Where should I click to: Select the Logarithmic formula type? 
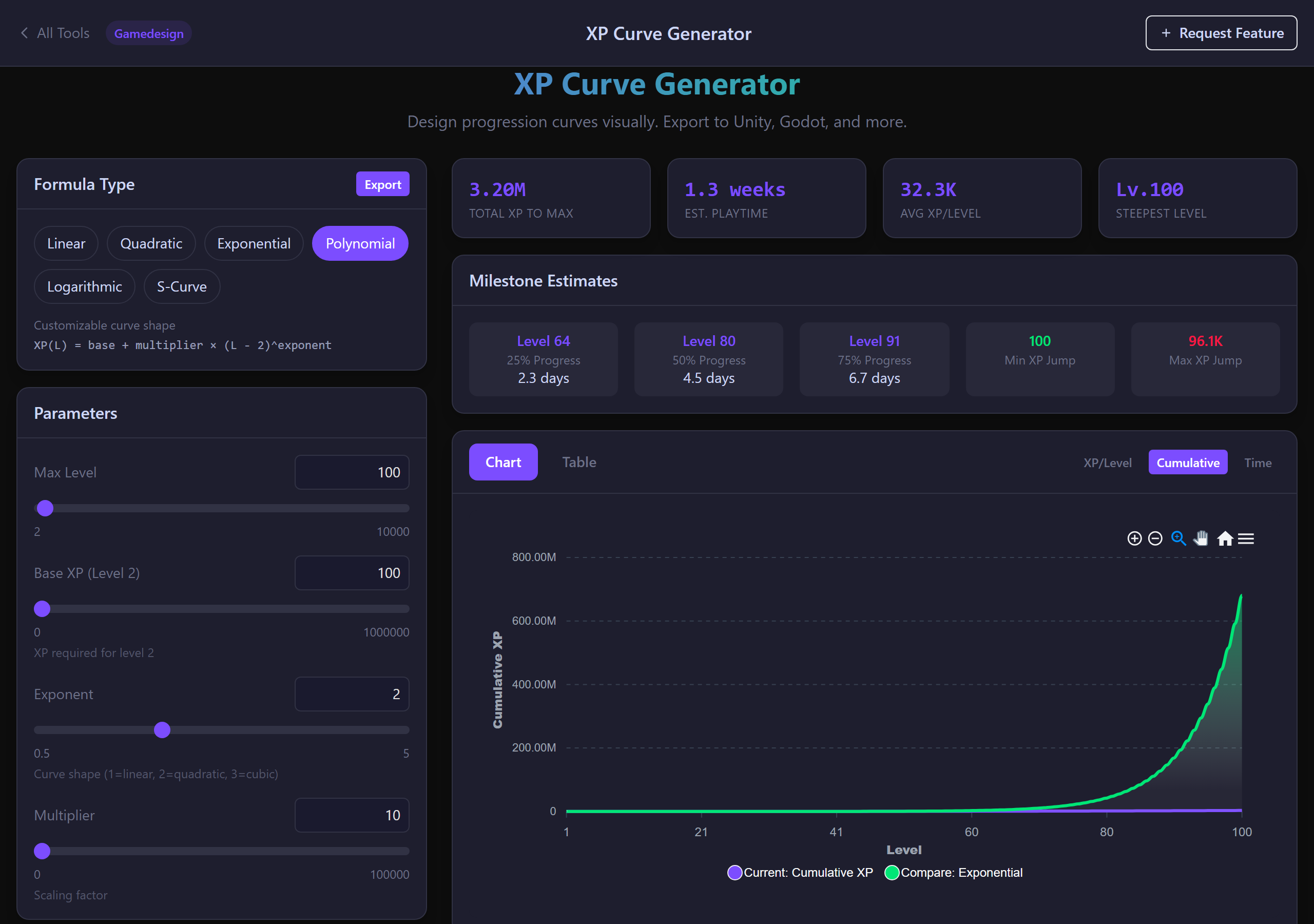coord(84,286)
